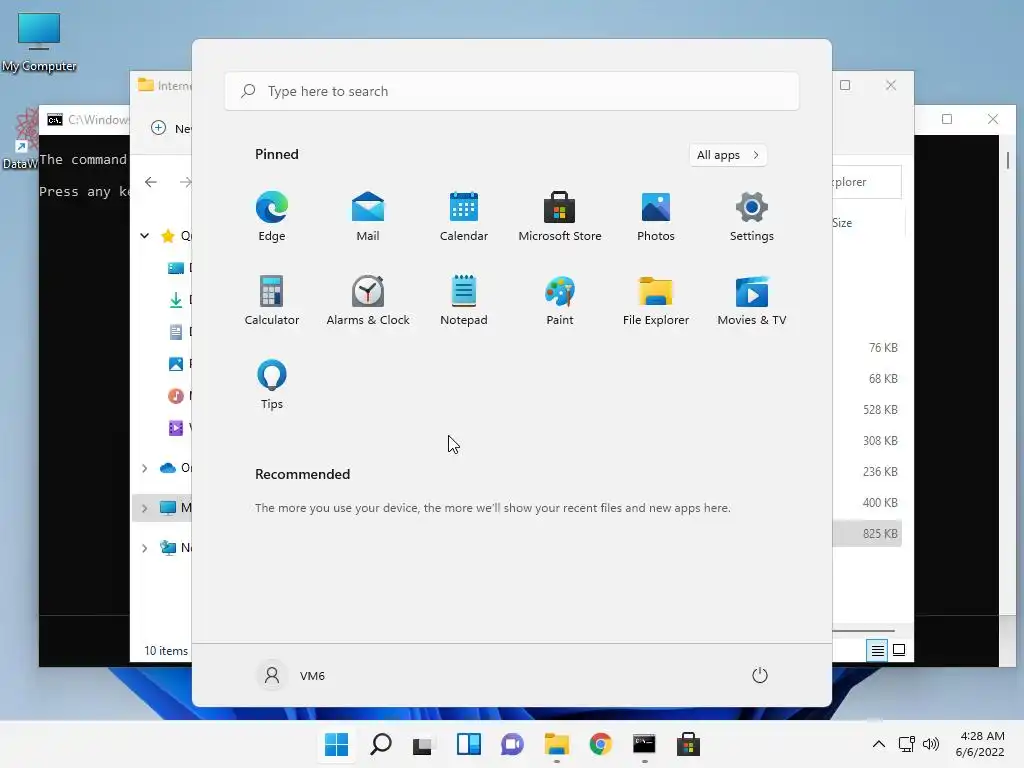This screenshot has height=768, width=1024.
Task: Open Edge from pinned apps
Action: coord(272,216)
